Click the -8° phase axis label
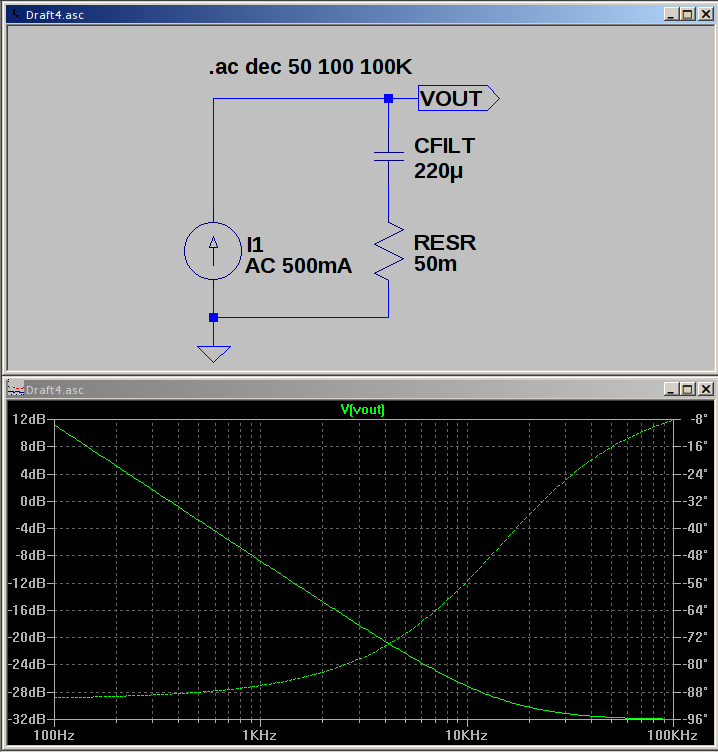The width and height of the screenshot is (718, 753). point(699,419)
